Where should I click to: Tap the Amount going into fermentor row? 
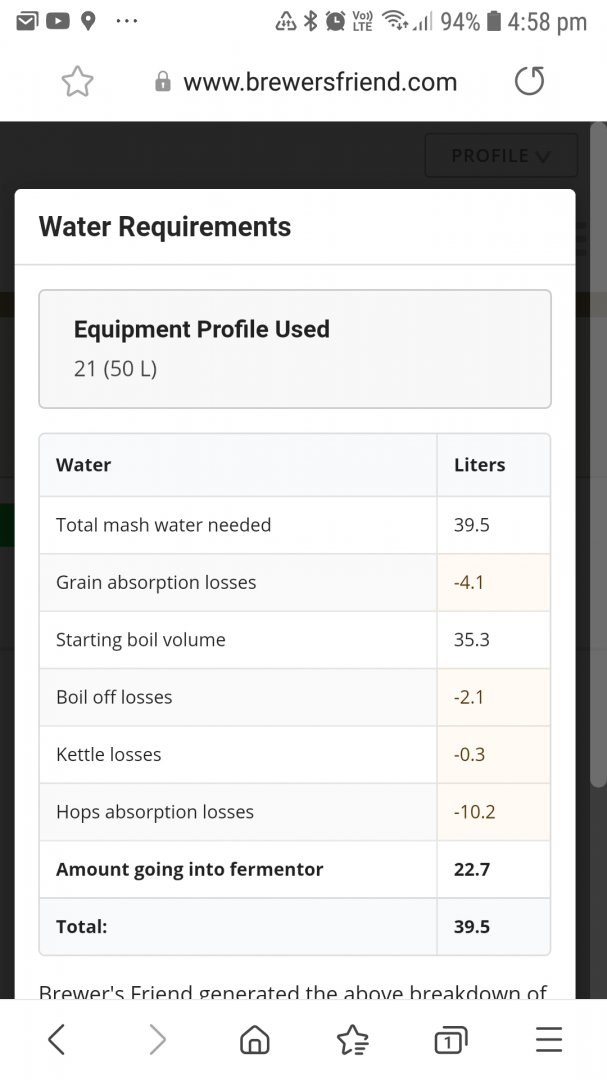coord(295,869)
